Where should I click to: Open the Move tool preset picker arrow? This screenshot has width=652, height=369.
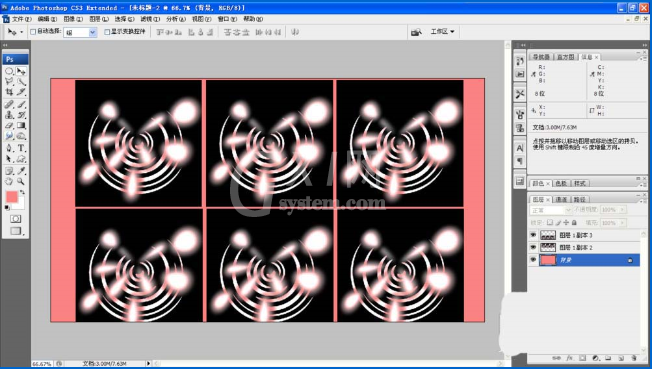tap(22, 32)
